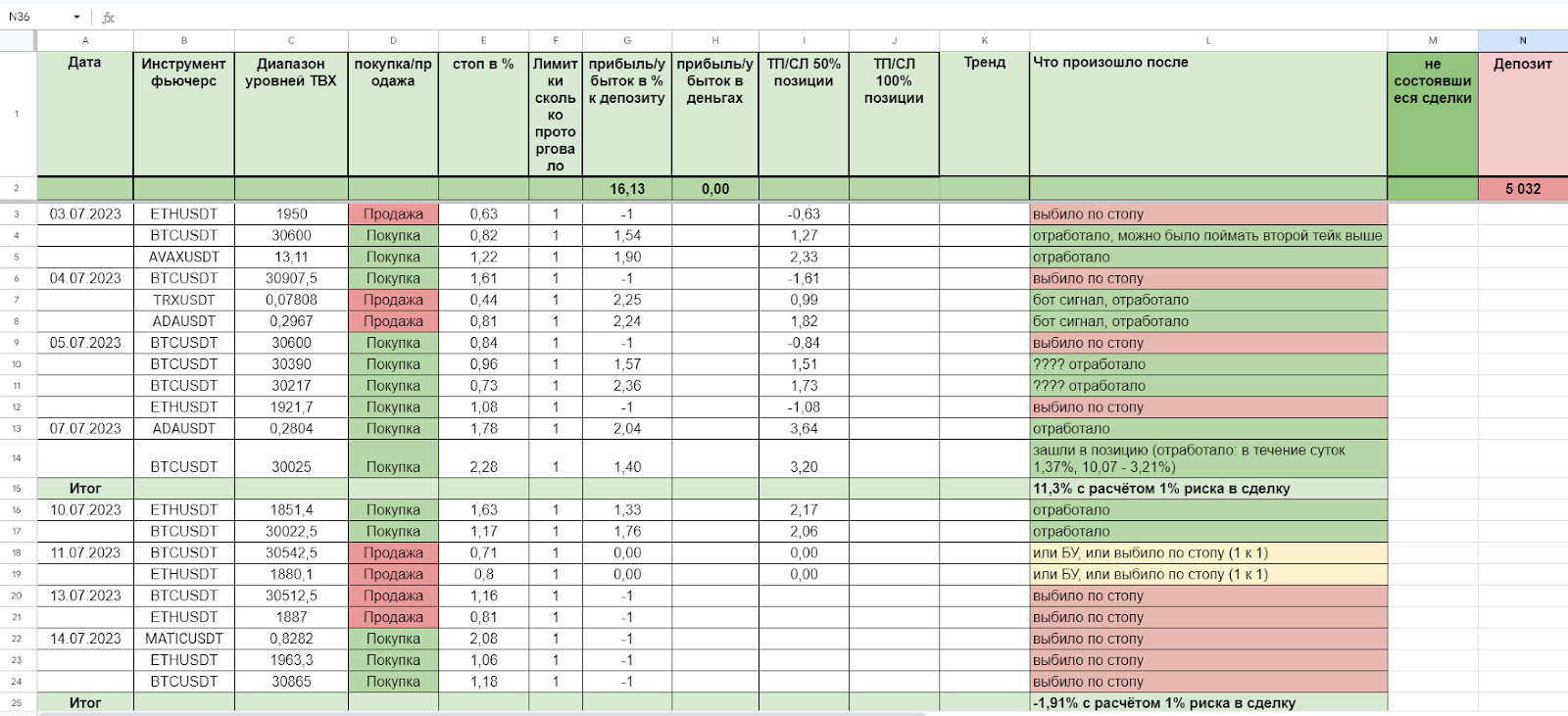The image size is (1568, 716).
Task: Click TP/SL value 3,64
Action: click(x=804, y=428)
